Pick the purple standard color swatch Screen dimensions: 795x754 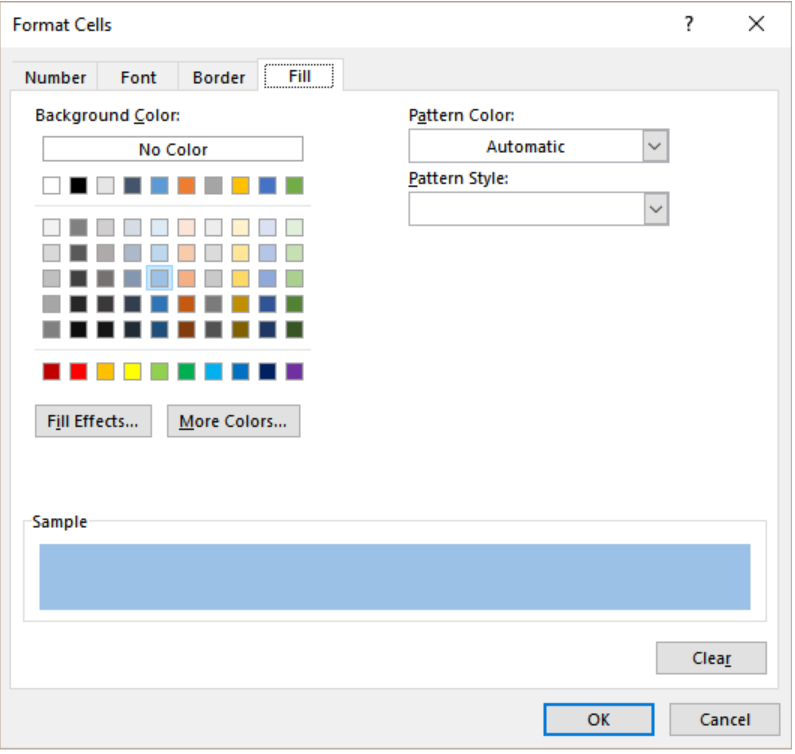pos(295,372)
